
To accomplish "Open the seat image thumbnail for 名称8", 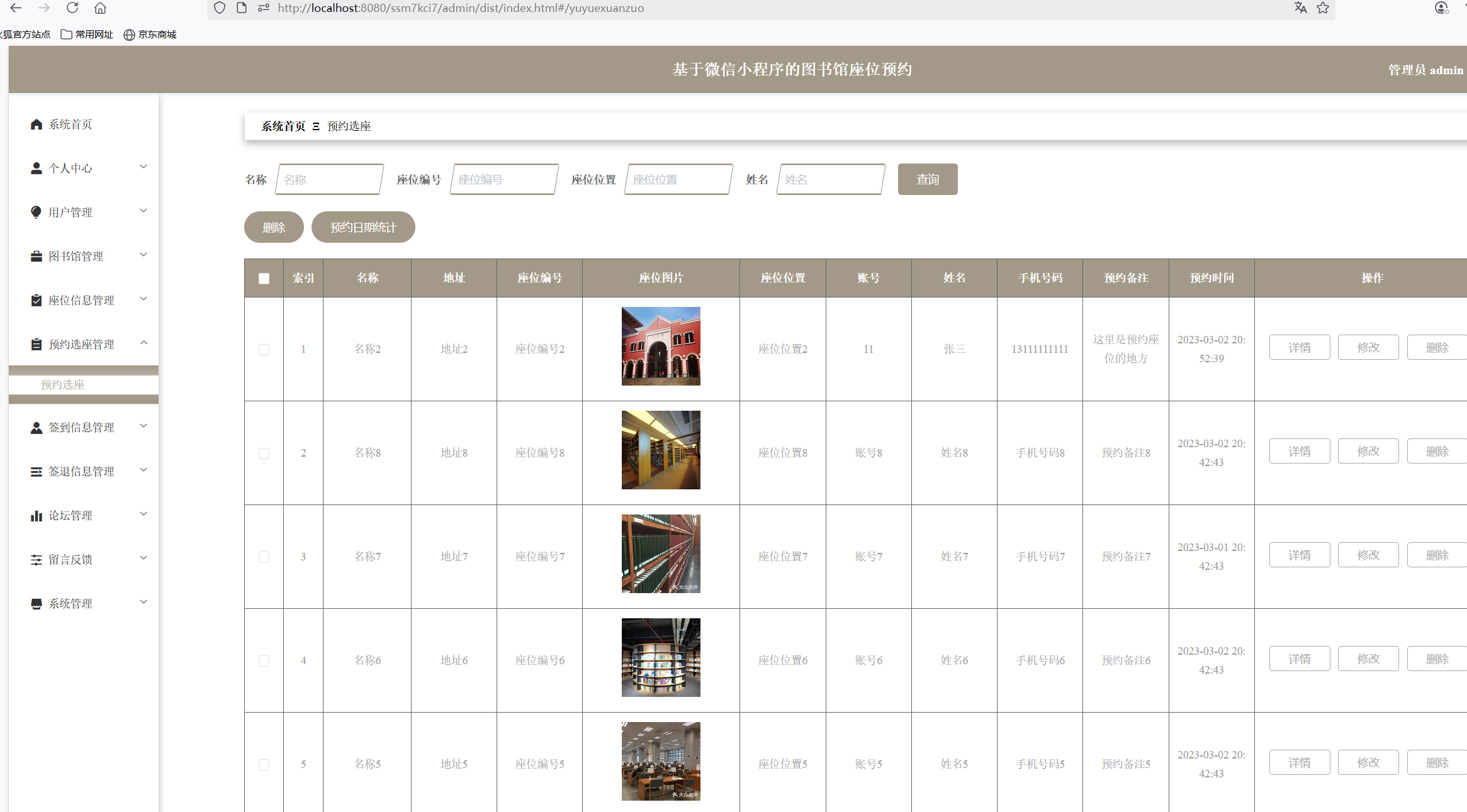I will (661, 450).
